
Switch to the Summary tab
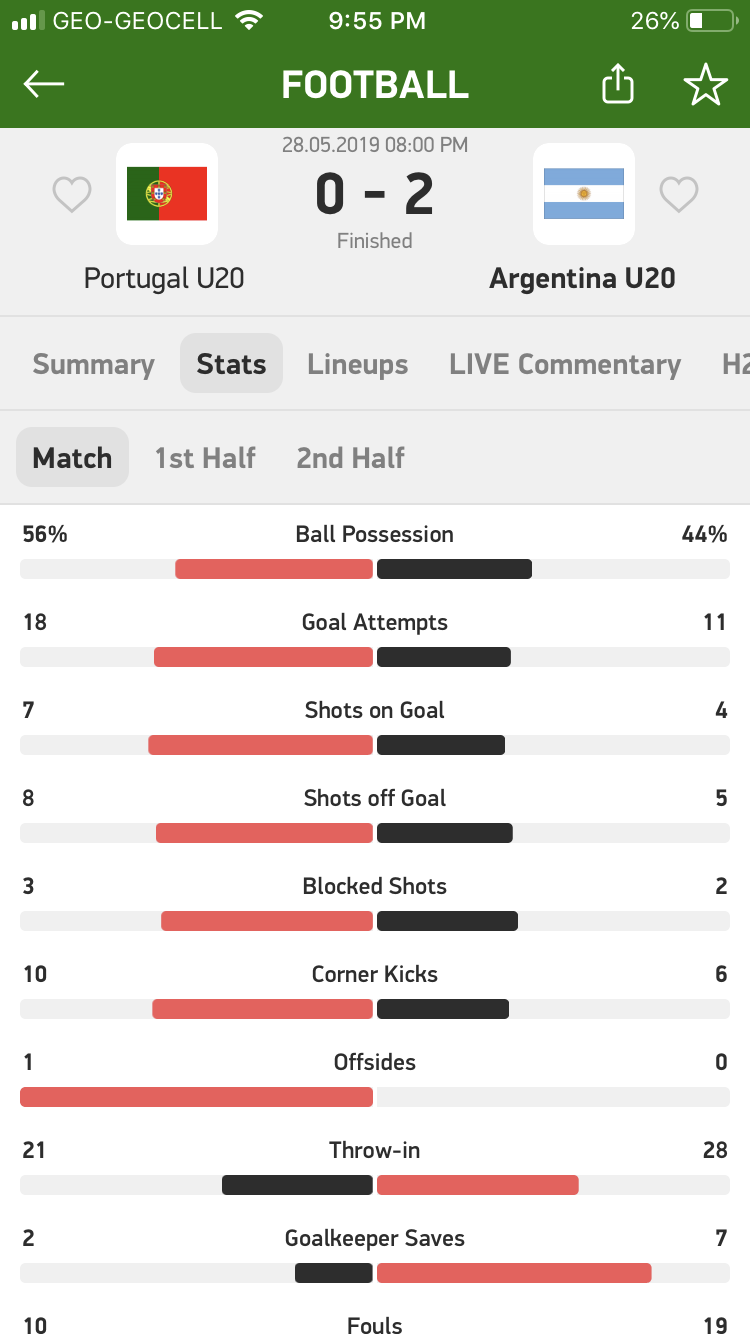93,365
